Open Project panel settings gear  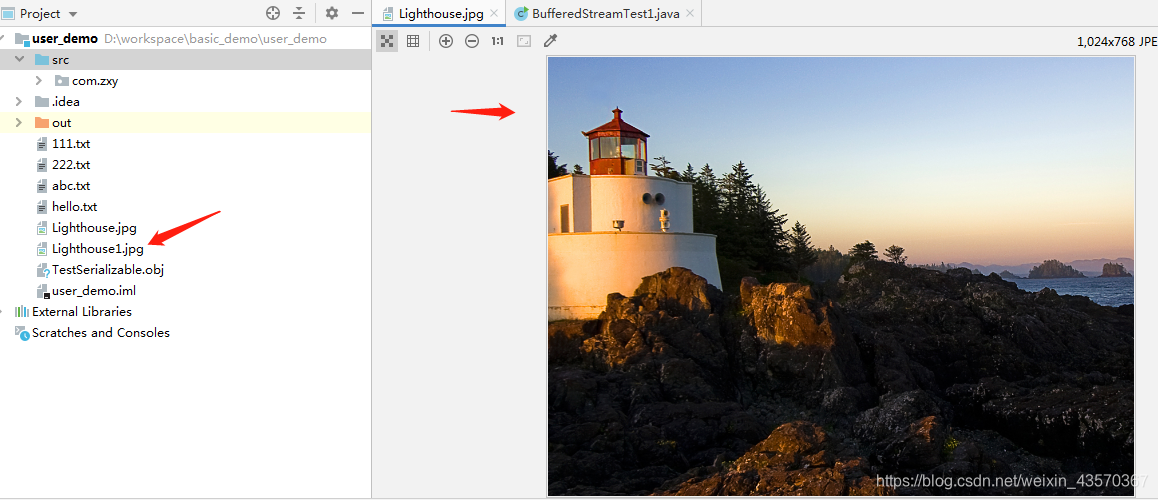(x=332, y=13)
